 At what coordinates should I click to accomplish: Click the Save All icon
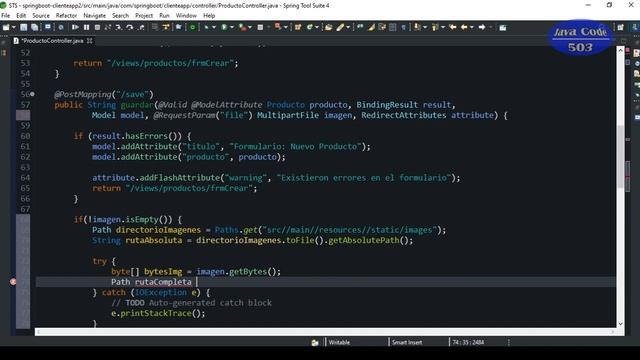35,27
